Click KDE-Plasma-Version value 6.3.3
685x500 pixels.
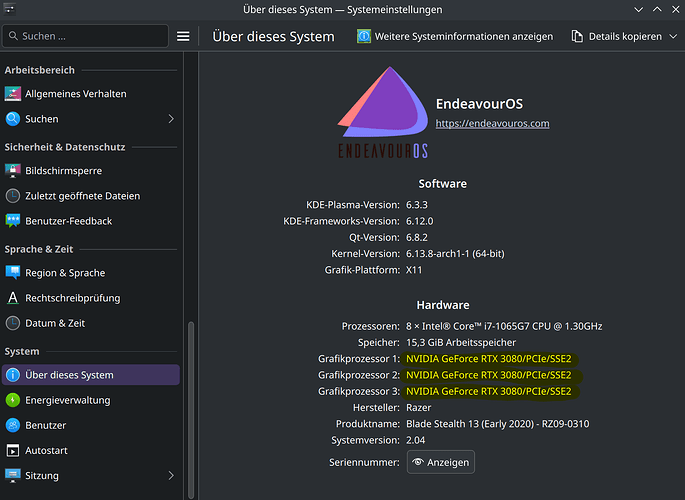pyautogui.click(x=417, y=205)
